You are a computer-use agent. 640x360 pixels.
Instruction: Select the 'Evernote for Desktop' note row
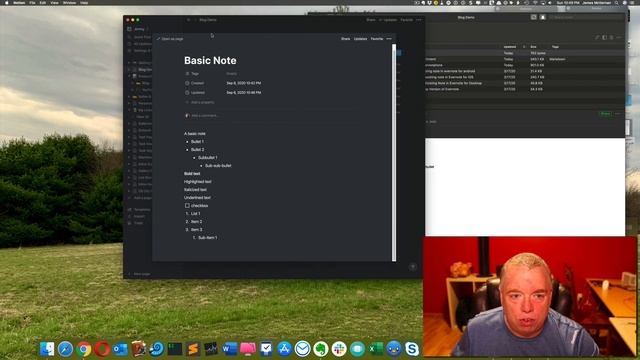coord(524,83)
